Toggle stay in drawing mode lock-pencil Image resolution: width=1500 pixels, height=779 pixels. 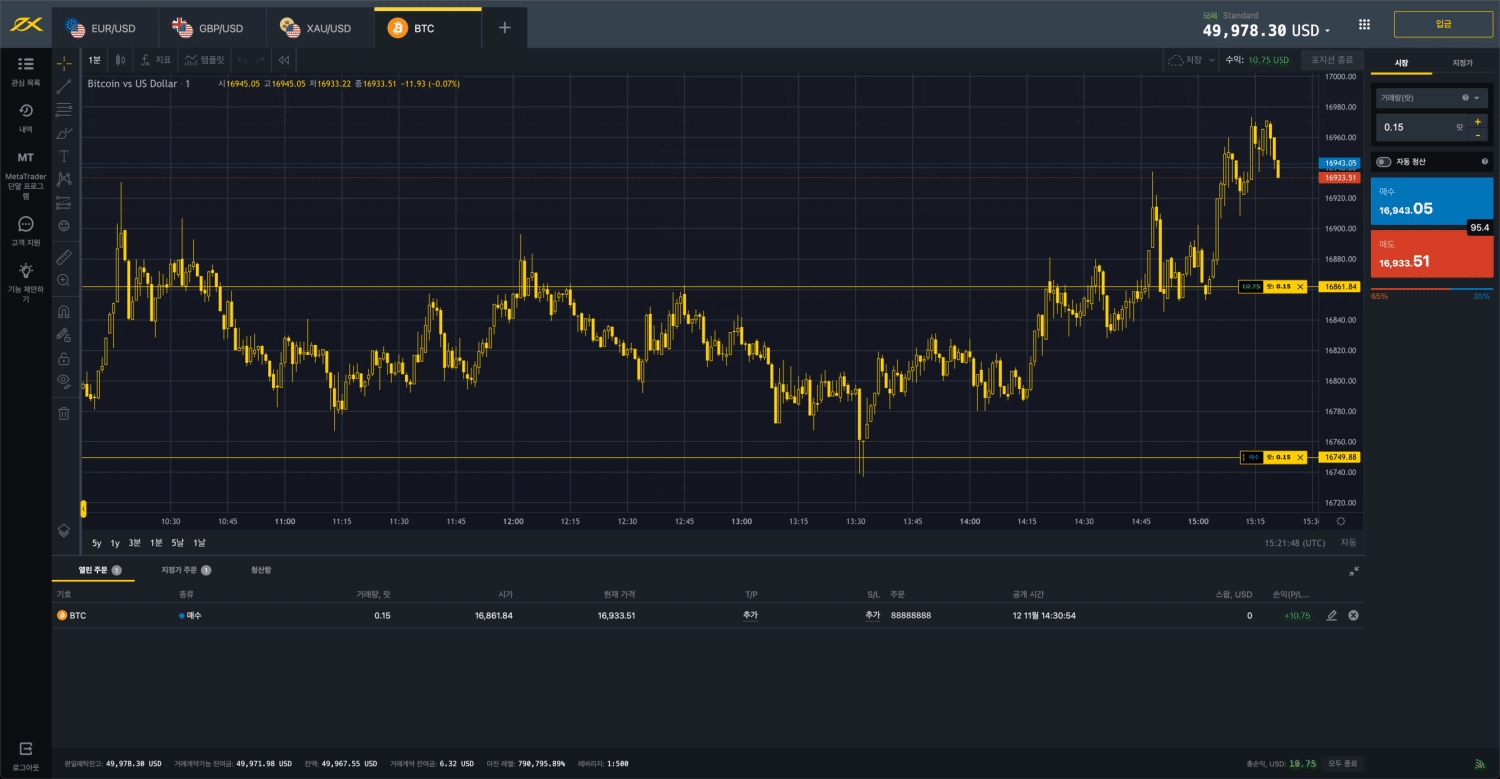pos(64,334)
